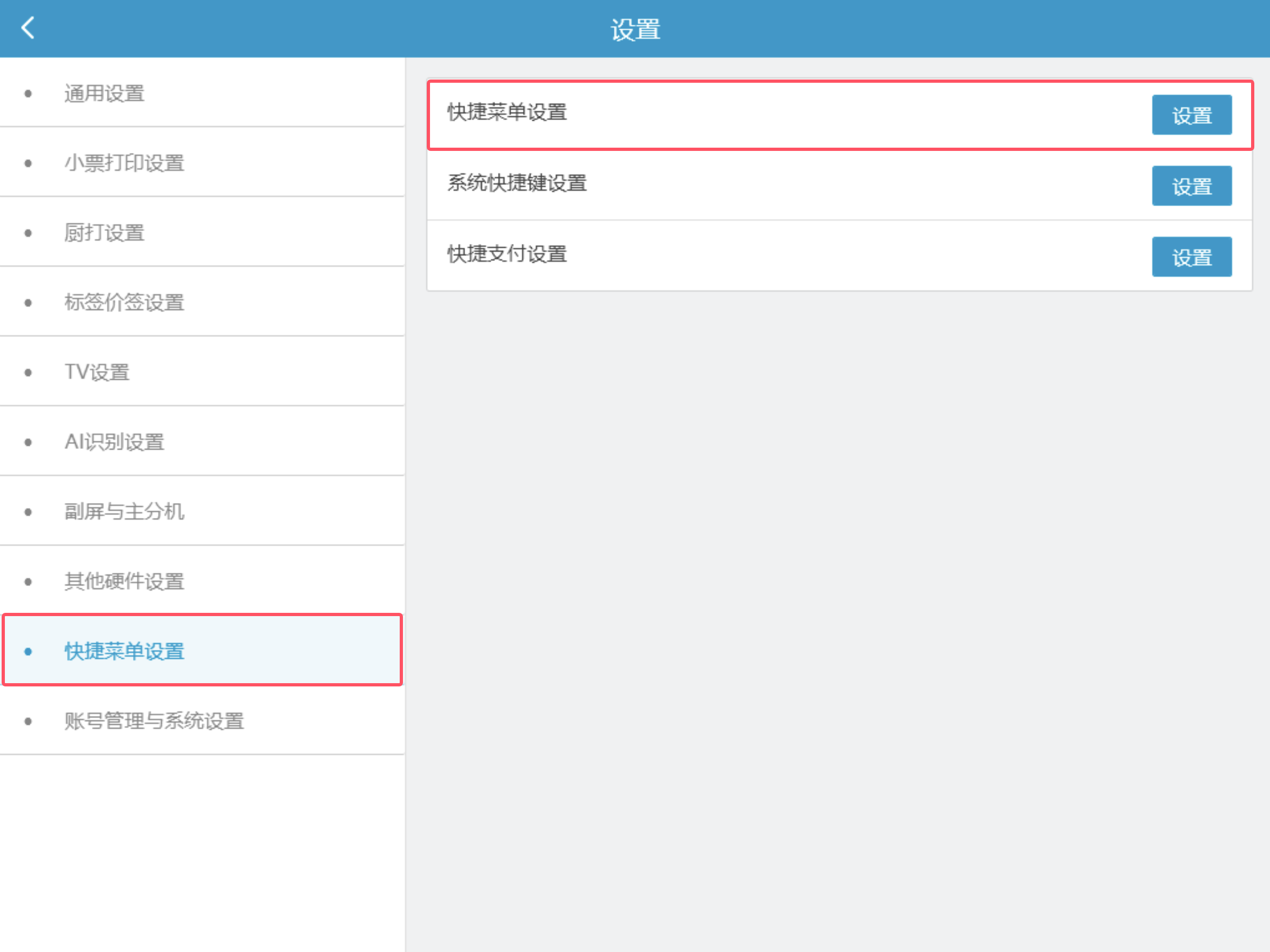
Task: Click the 快捷菜单设置 row label
Action: pos(507,113)
